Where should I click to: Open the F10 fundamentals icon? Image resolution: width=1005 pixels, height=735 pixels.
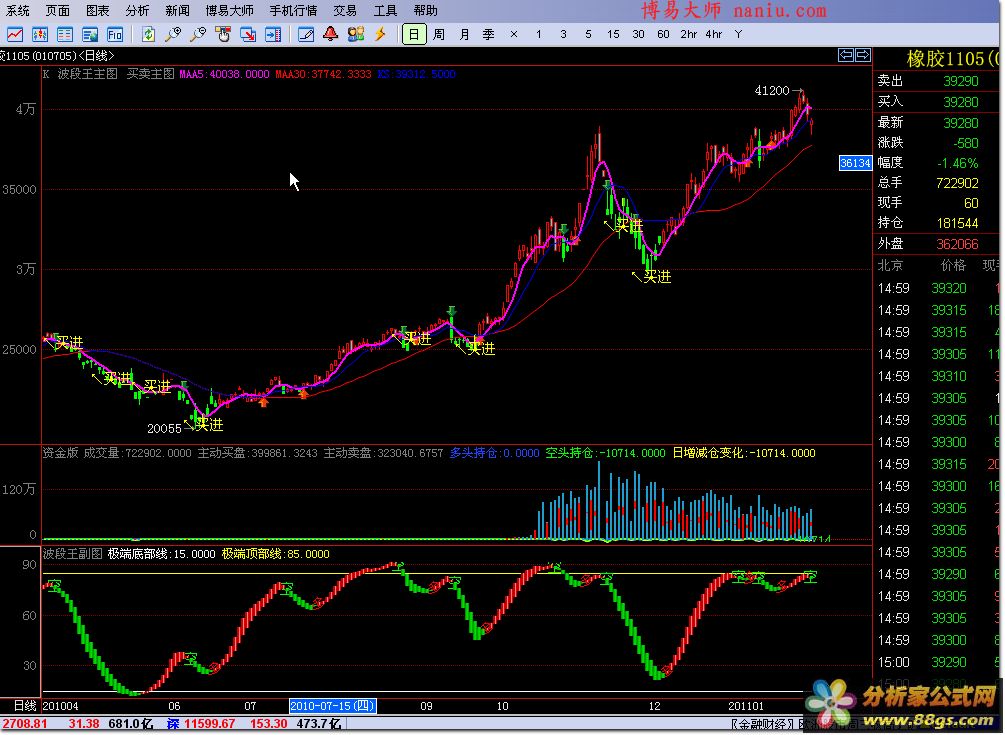point(115,35)
